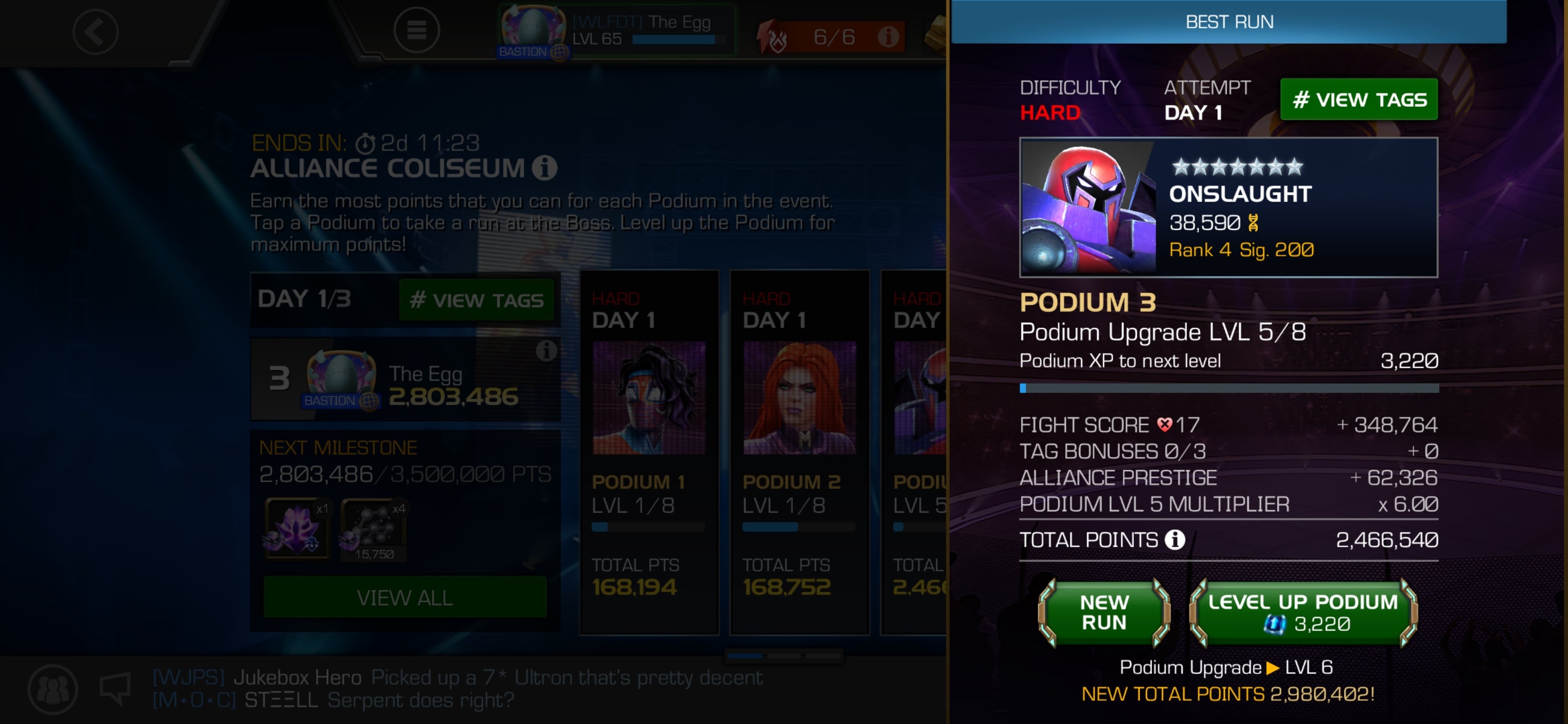Tap the Podium XP progress bar

pyautogui.click(x=1228, y=388)
